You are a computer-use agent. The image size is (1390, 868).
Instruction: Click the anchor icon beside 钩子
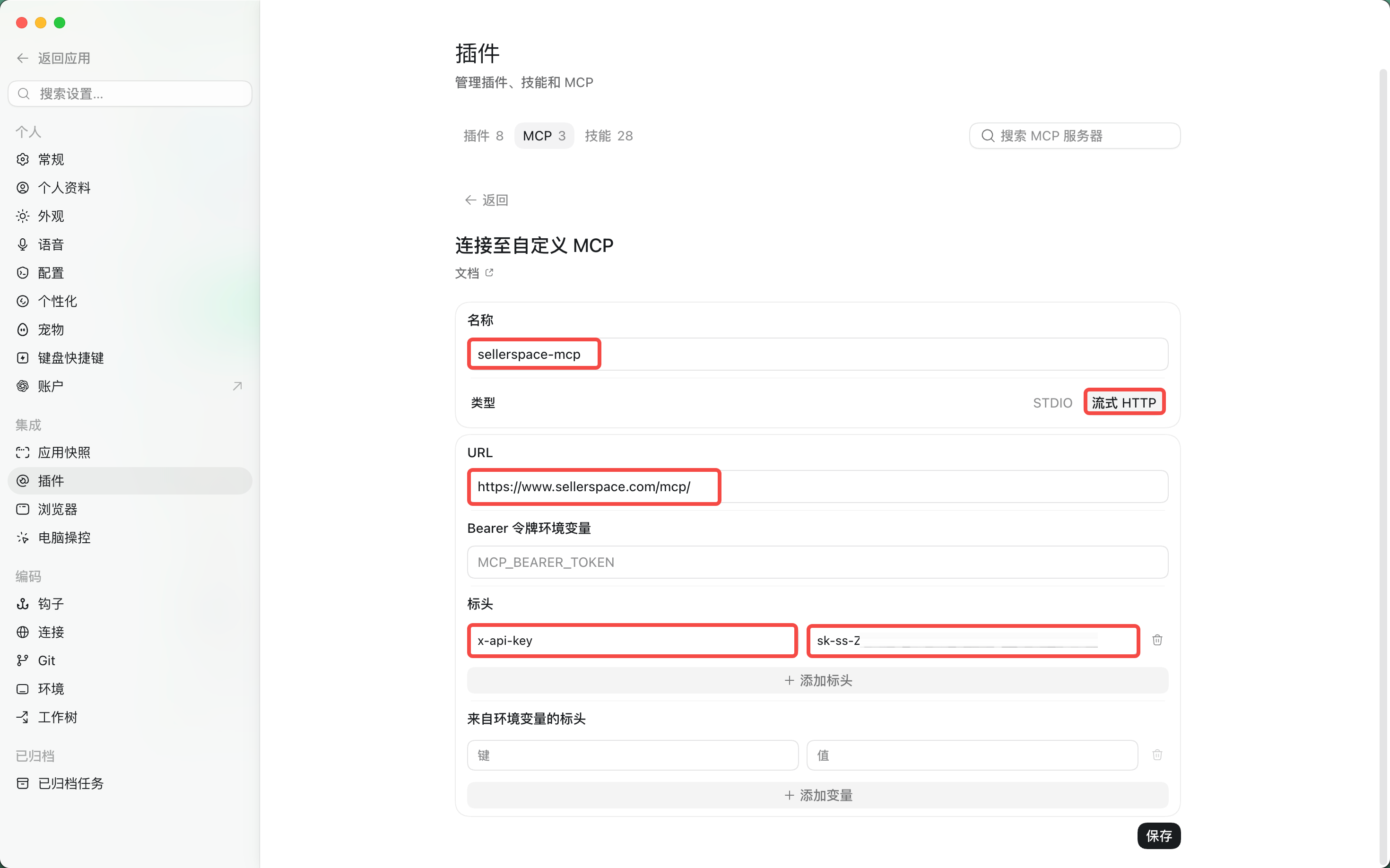[x=23, y=604]
